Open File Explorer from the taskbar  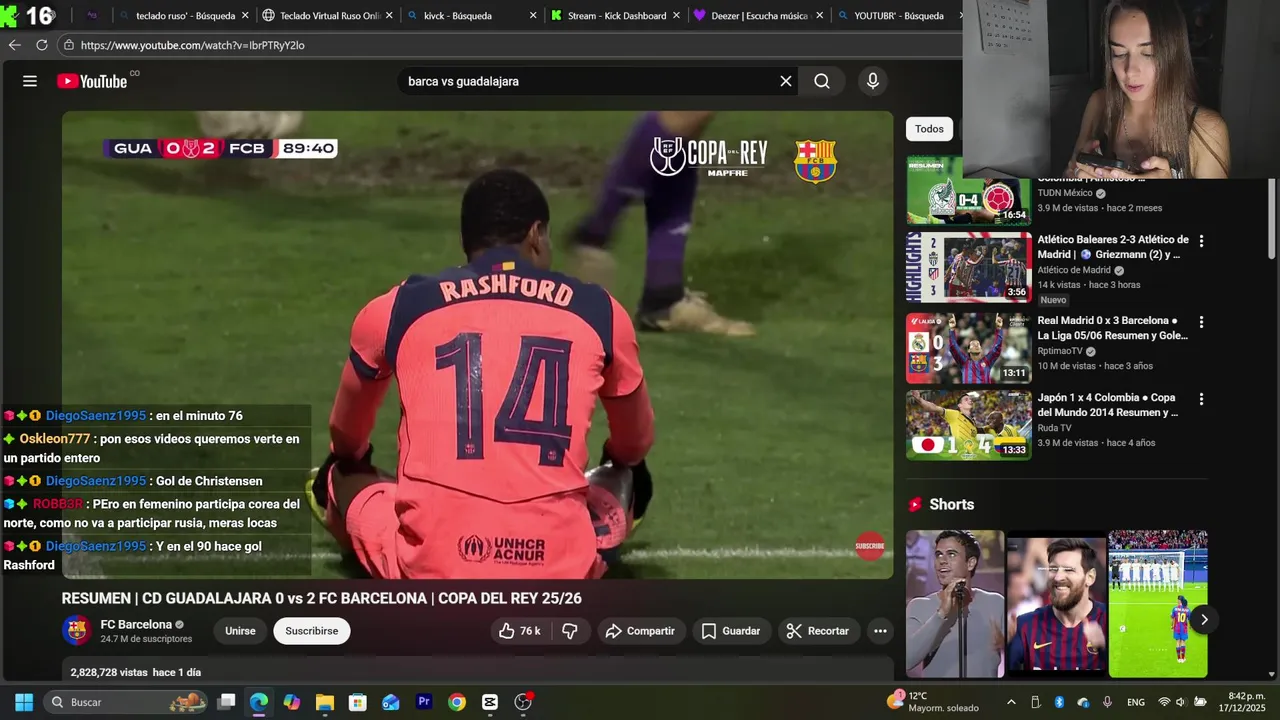pos(325,702)
